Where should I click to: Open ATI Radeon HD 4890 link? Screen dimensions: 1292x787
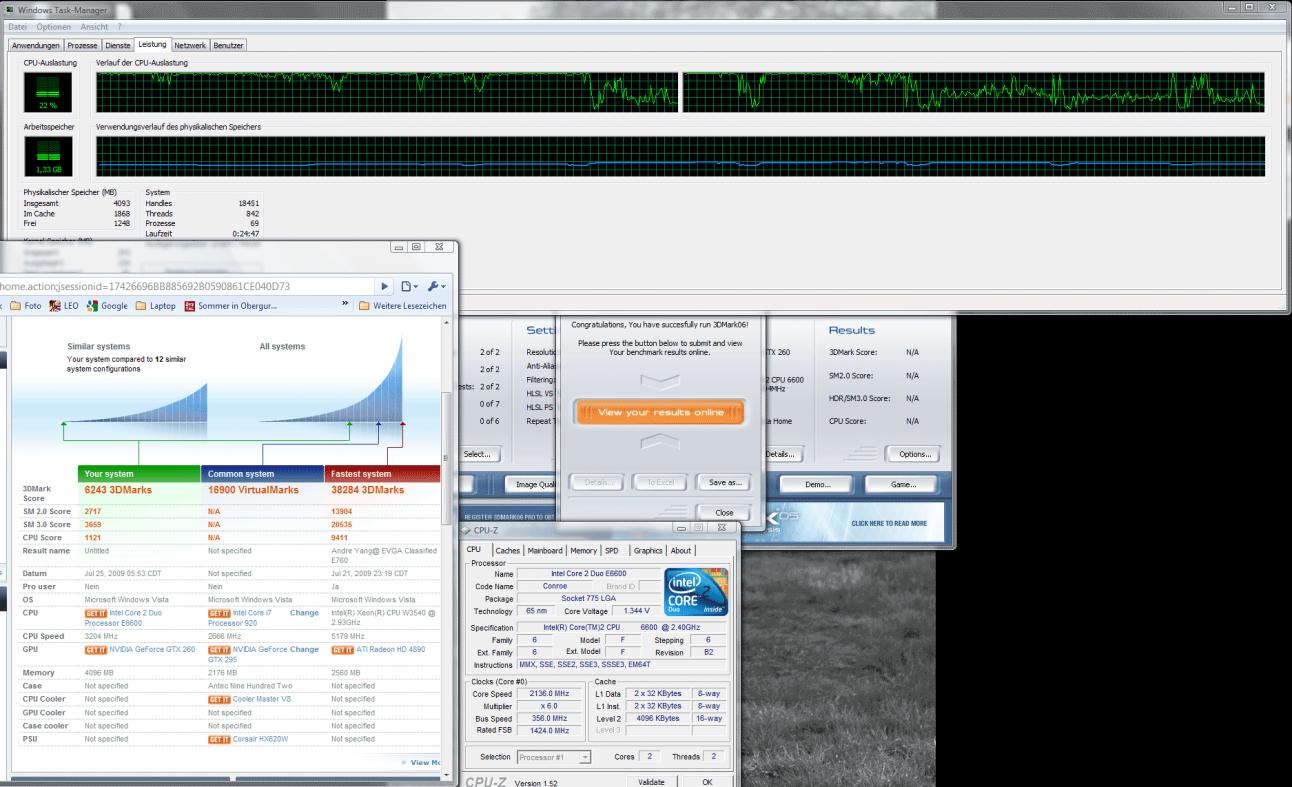pos(392,649)
